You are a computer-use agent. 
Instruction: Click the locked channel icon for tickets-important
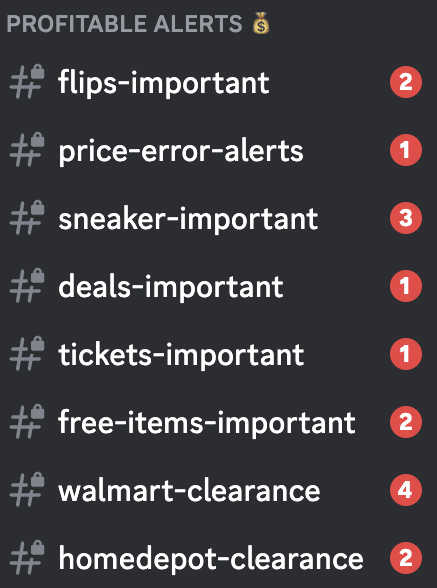[27, 353]
